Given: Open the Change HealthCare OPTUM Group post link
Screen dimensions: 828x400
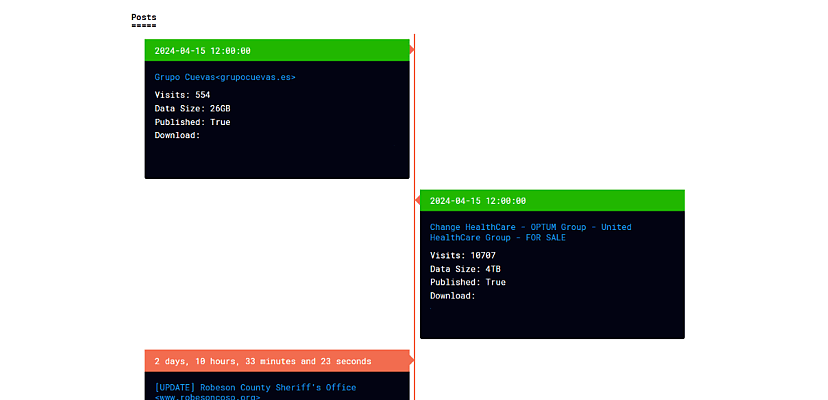Looking at the screenshot, I should click(x=530, y=232).
